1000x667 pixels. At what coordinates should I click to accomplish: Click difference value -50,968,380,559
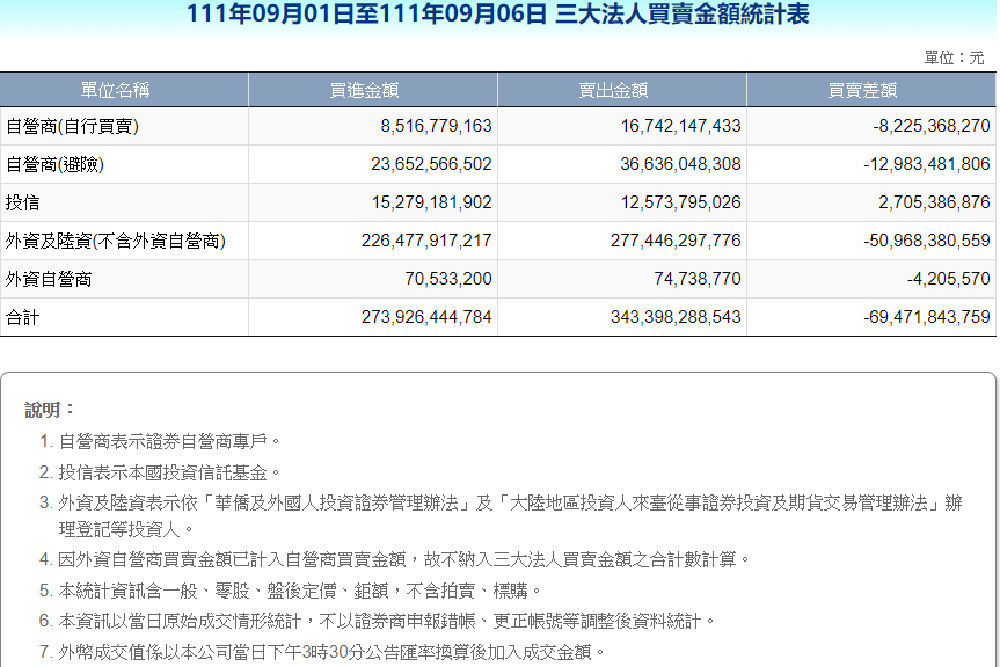click(927, 240)
